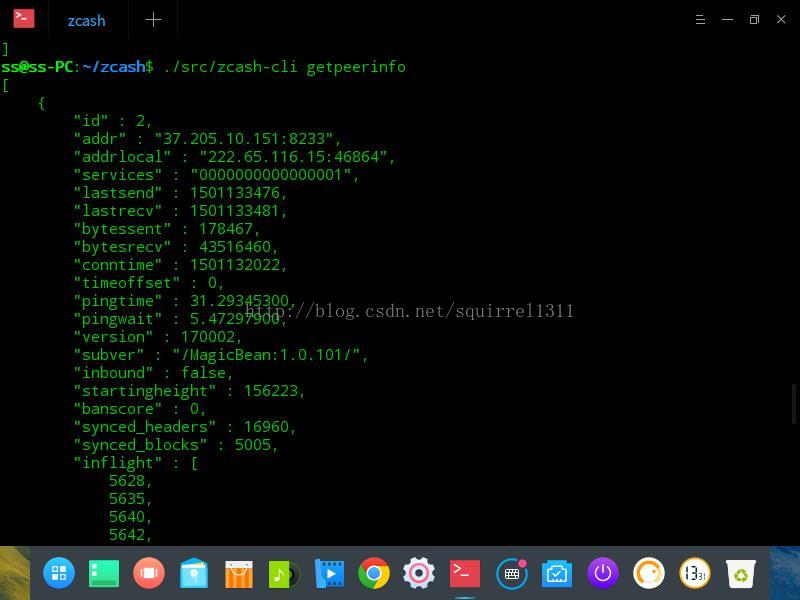Restore down the terminal window
The image size is (800, 600).
(x=754, y=19)
